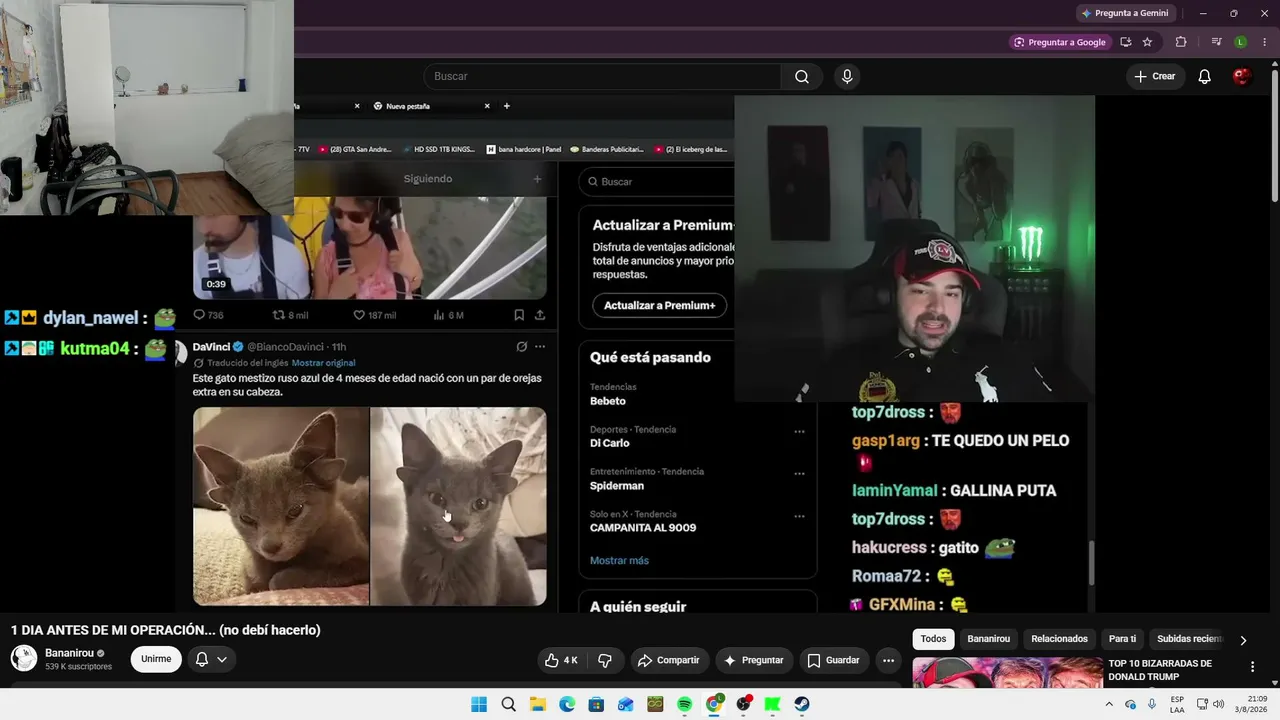Viewport: 1280px width, 720px height.
Task: Open the YouTube account avatar menu
Action: click(1242, 77)
